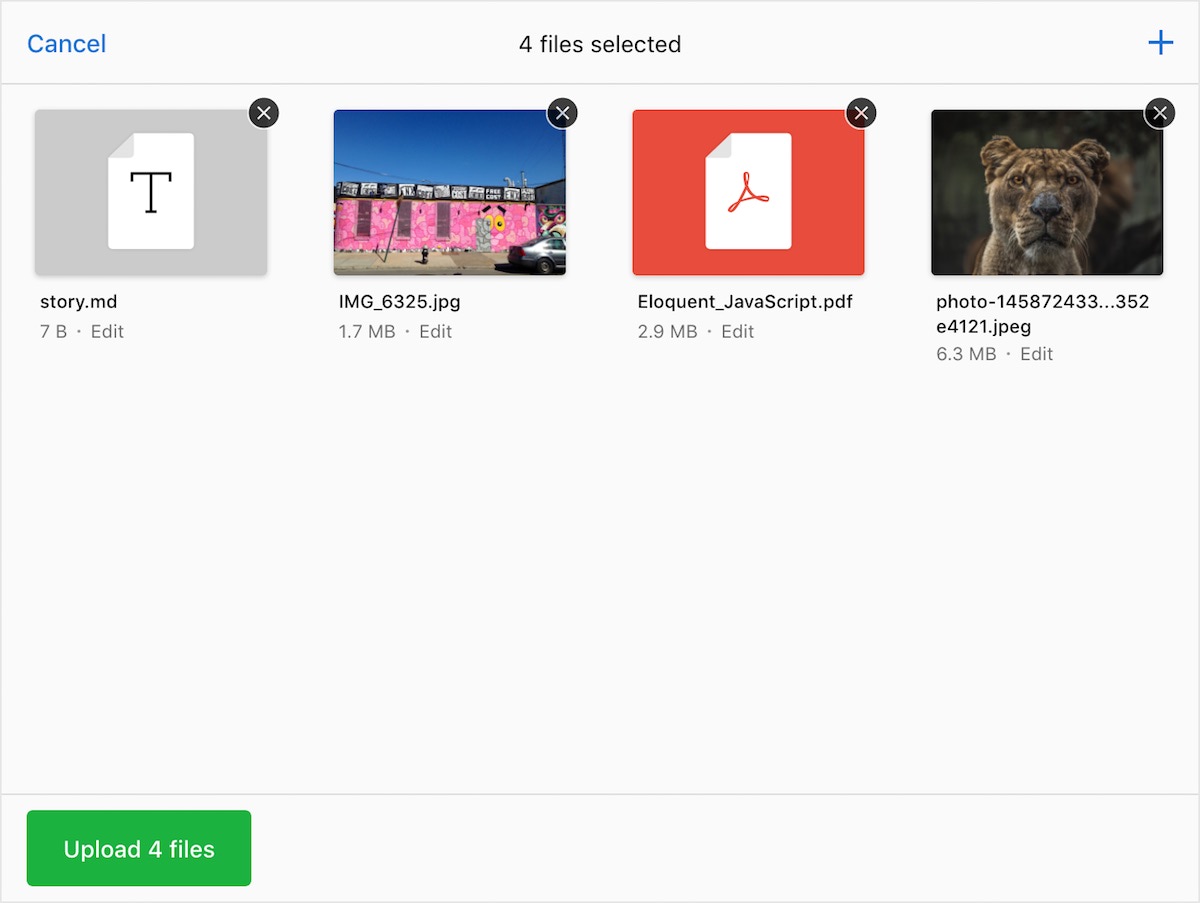Upload 4 files with the green button
This screenshot has height=903, width=1200.
[139, 848]
